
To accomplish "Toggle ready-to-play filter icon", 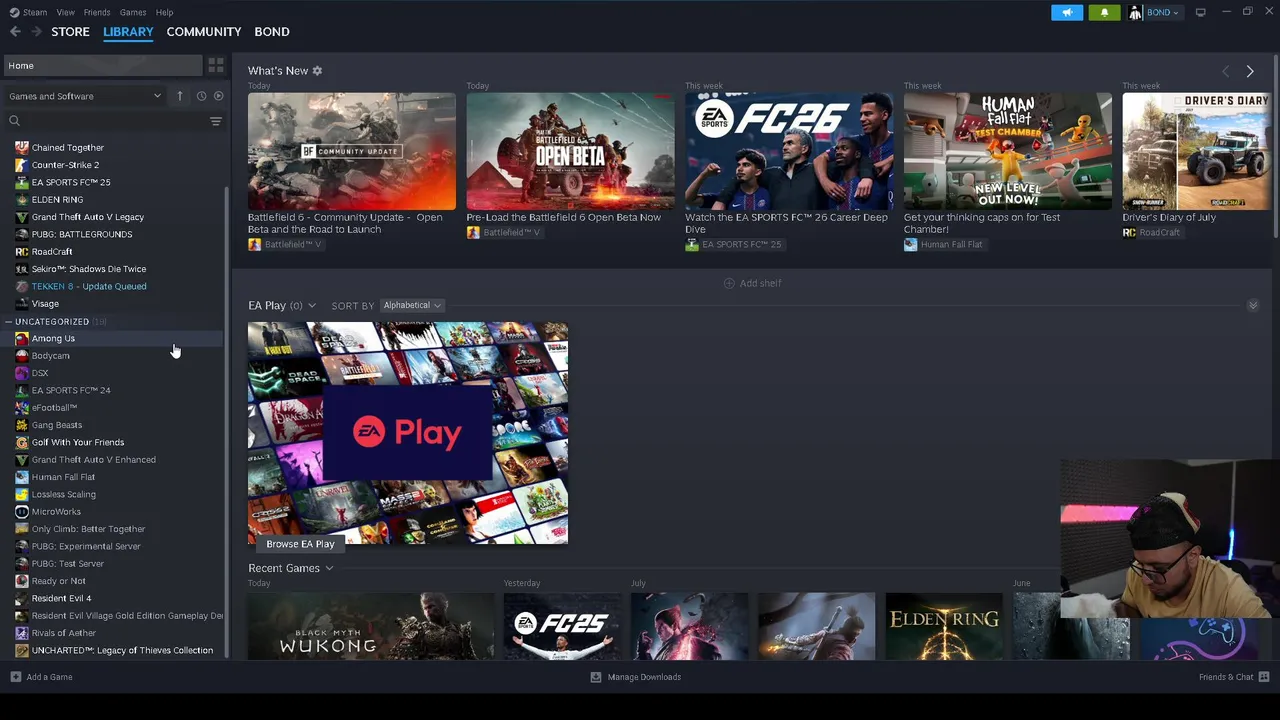I will [x=218, y=96].
